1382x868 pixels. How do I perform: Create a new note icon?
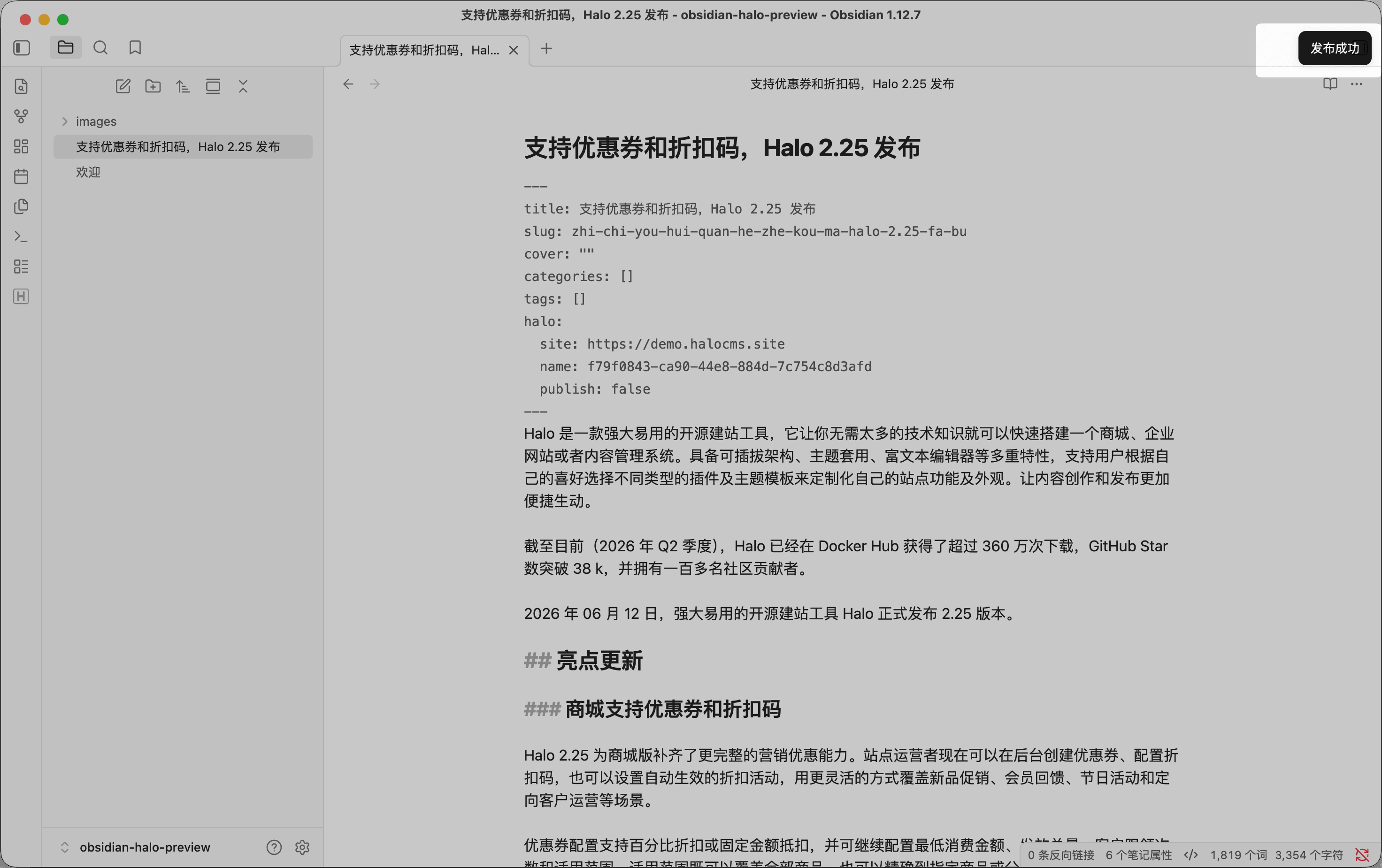pyautogui.click(x=123, y=87)
